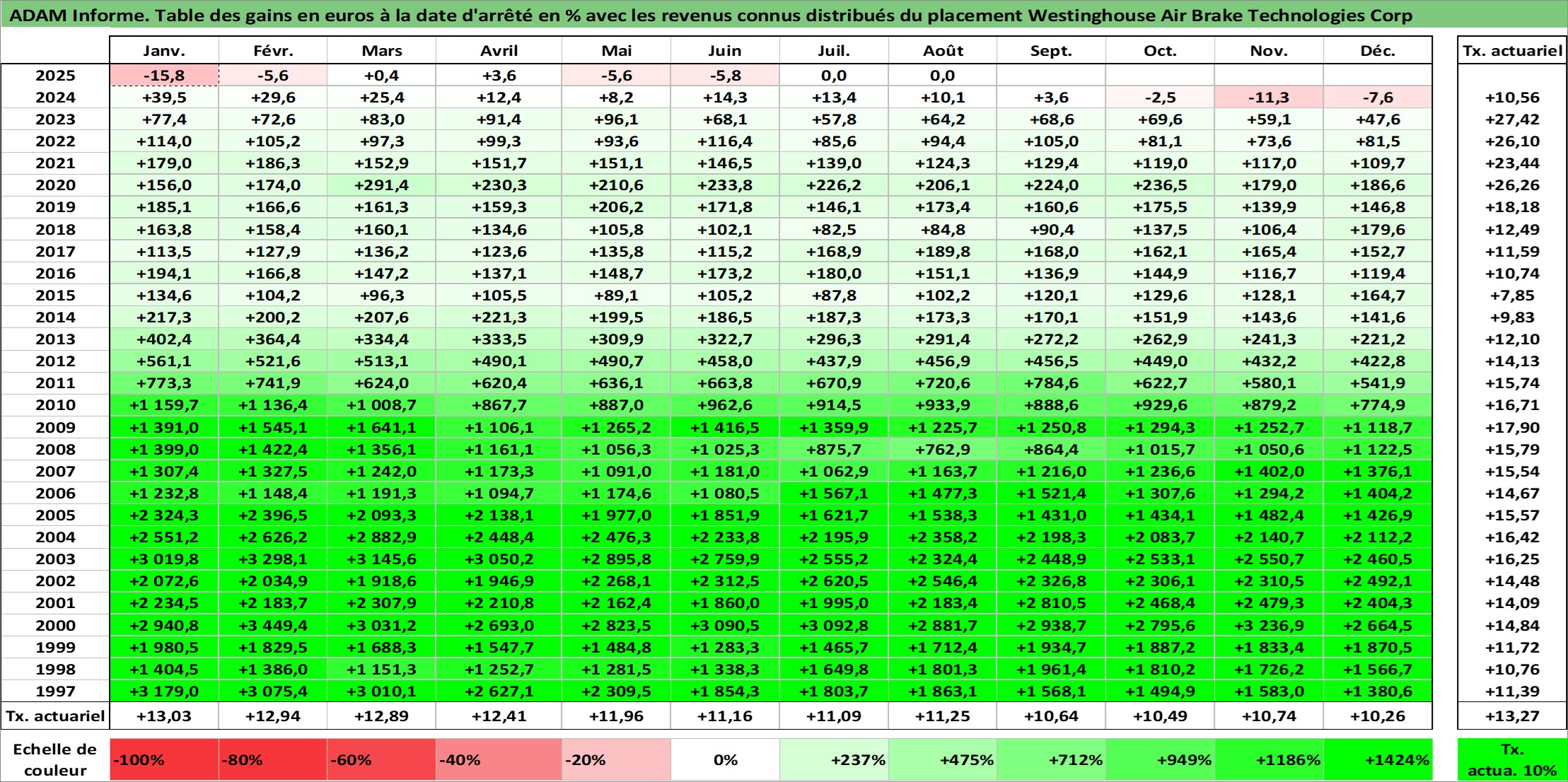Click the +2 882,9 cell for March 2004

(x=381, y=537)
